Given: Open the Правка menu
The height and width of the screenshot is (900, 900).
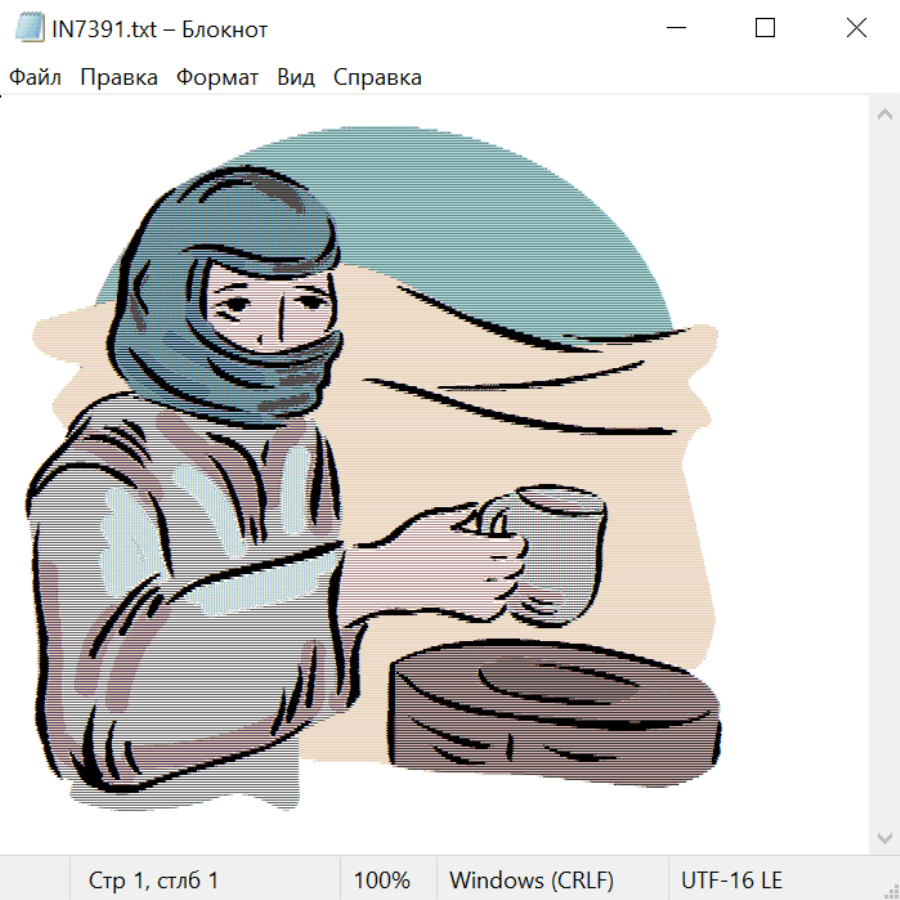Looking at the screenshot, I should pos(119,78).
